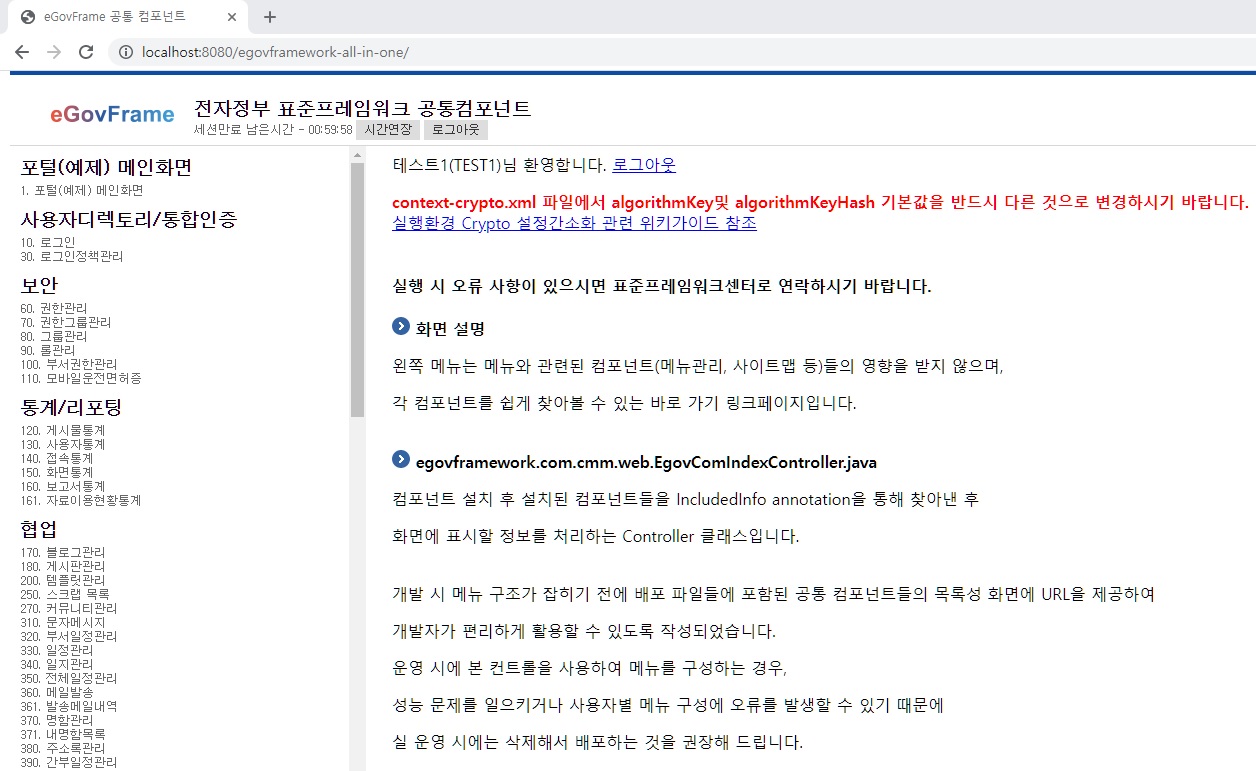Select the eGovFrame 공통 컴포넌트 browser tab
1256x771 pixels.
coord(120,17)
